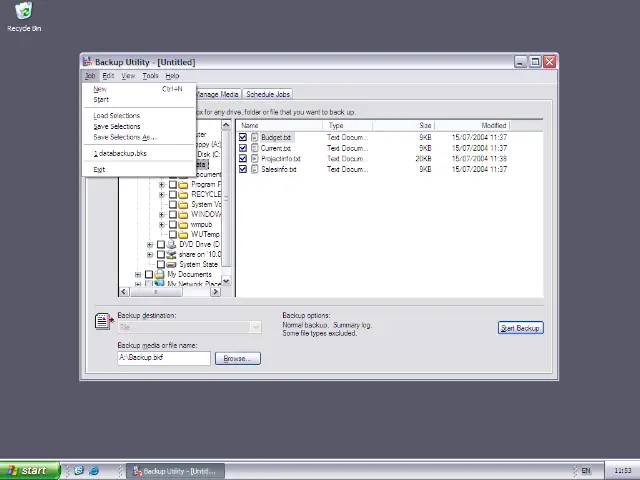Click the Budget.txt file icon
The image size is (640, 480).
pos(255,137)
